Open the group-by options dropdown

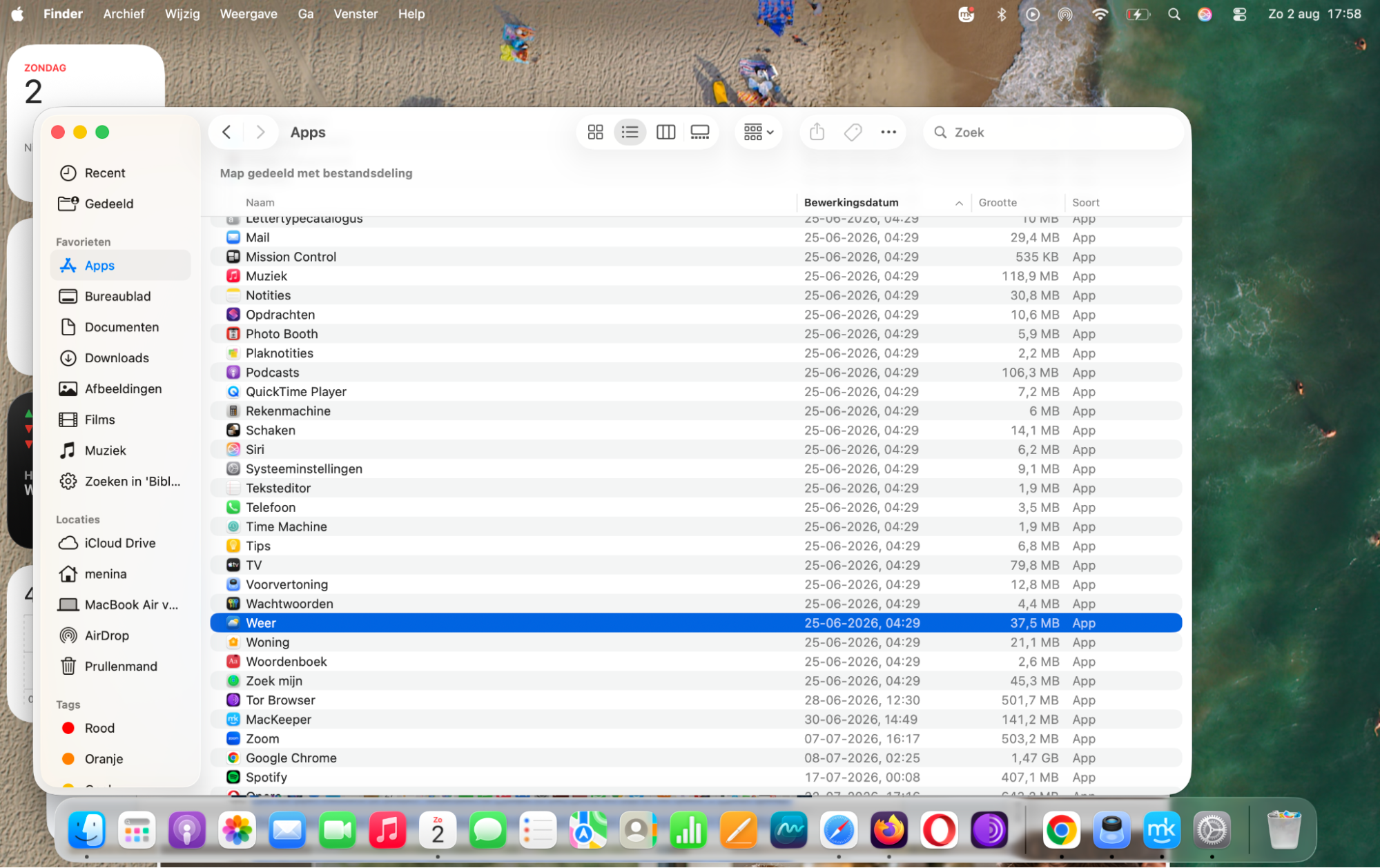coord(758,132)
